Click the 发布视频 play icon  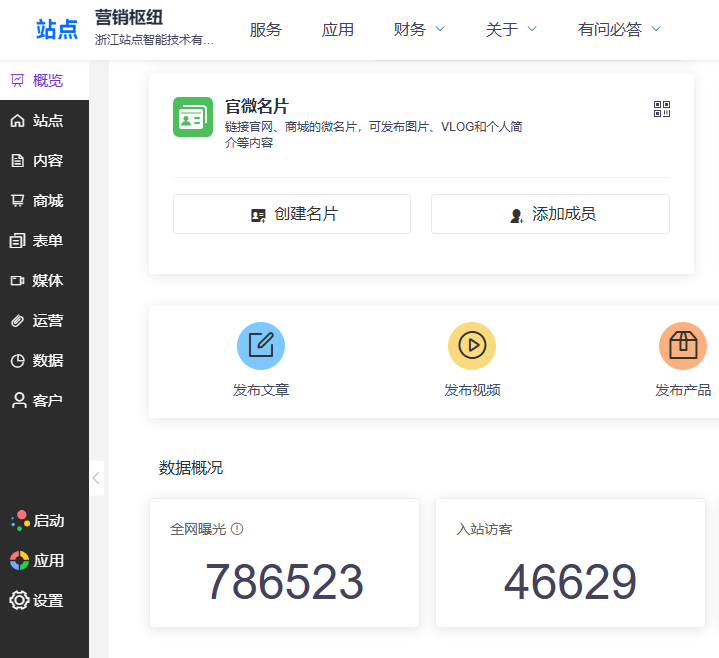point(472,346)
